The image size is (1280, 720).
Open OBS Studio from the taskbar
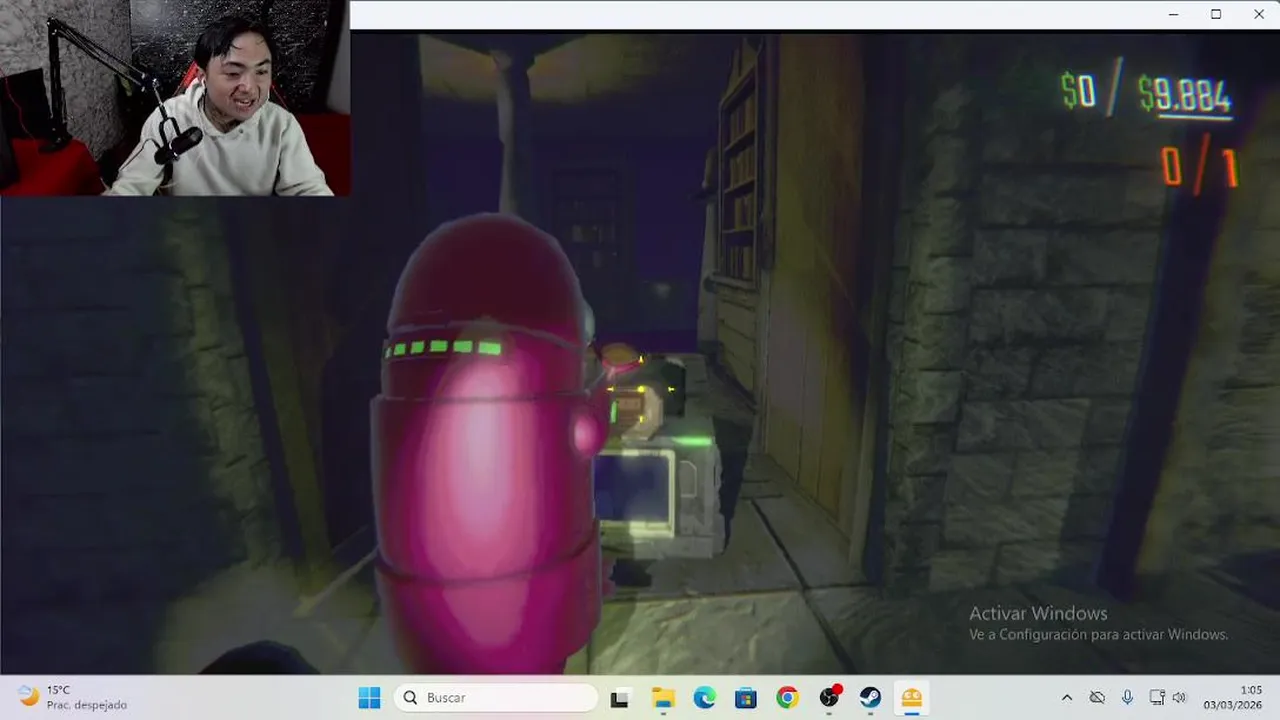coord(829,698)
